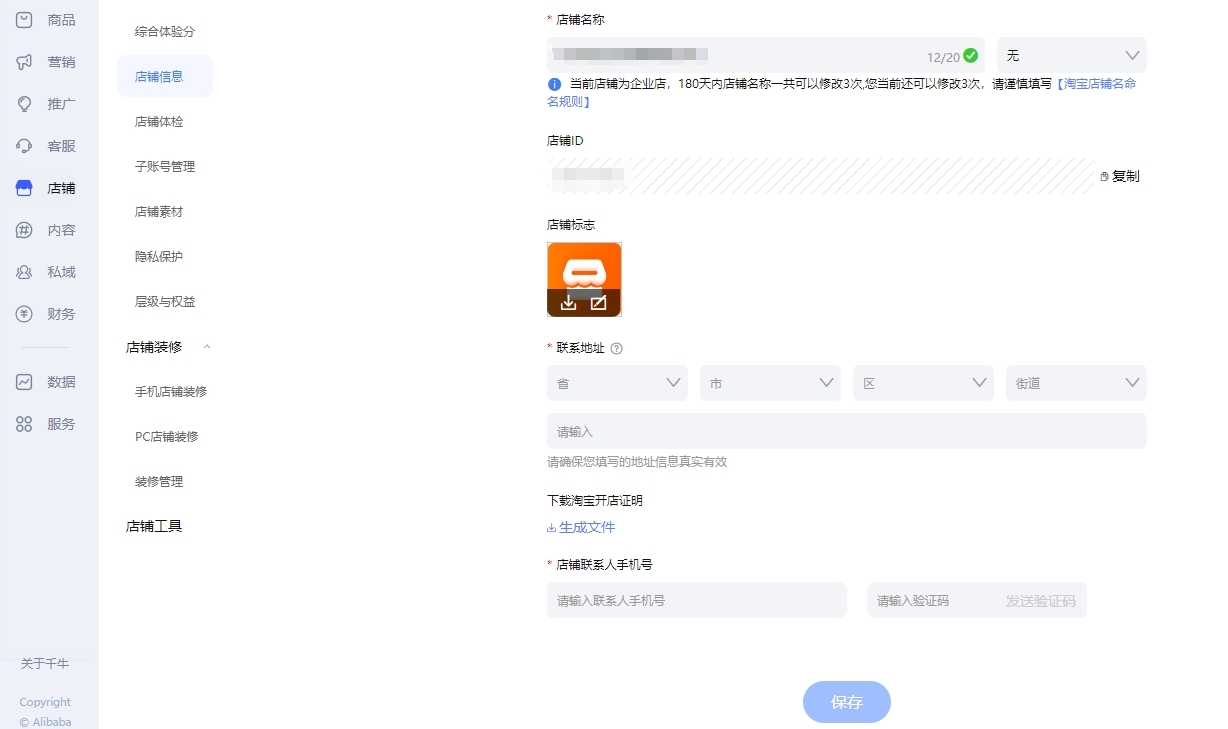Open the 街道 street dropdown
This screenshot has height=729, width=1228.
pyautogui.click(x=1075, y=383)
